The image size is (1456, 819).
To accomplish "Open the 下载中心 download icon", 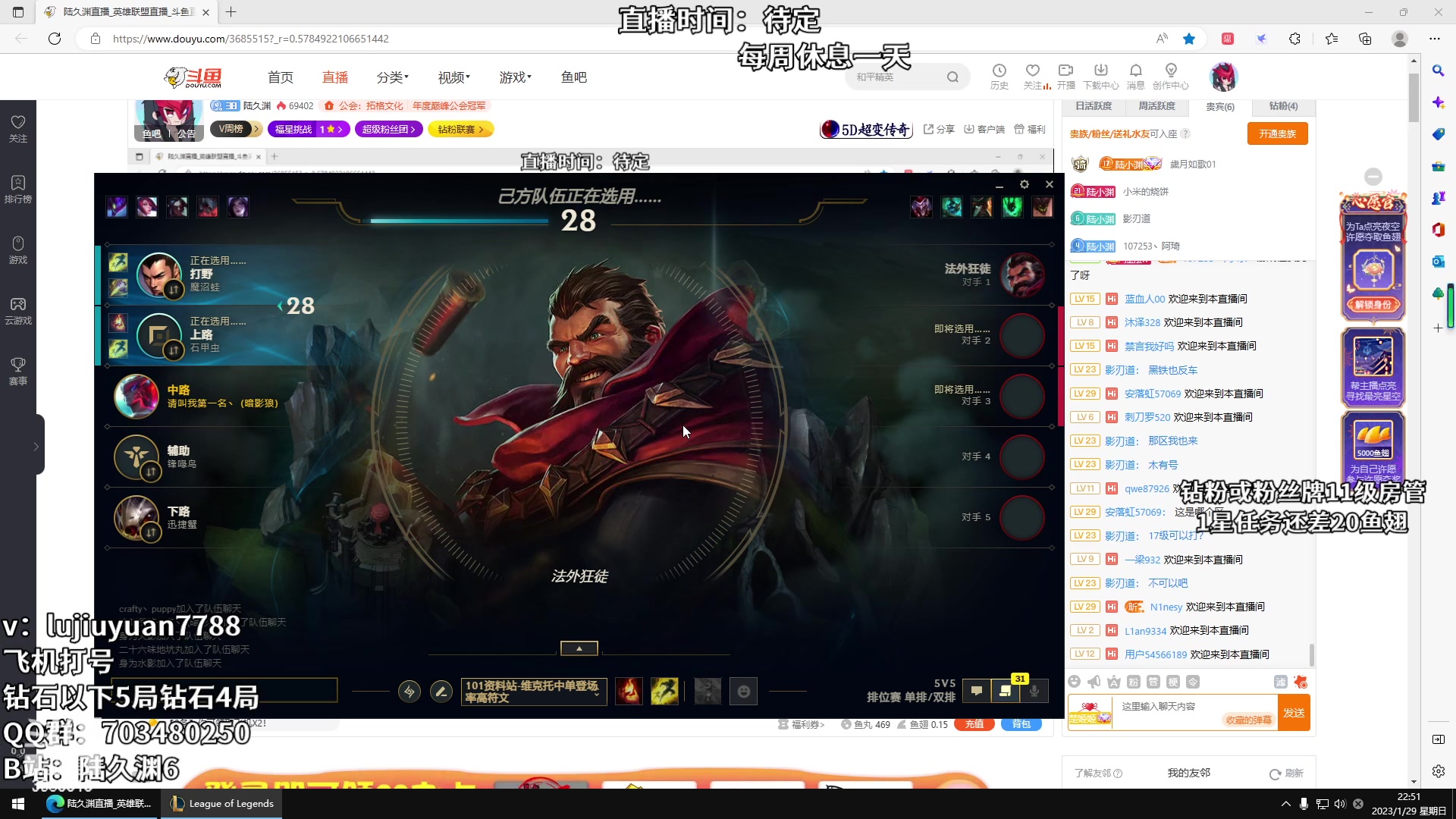I will (1101, 77).
